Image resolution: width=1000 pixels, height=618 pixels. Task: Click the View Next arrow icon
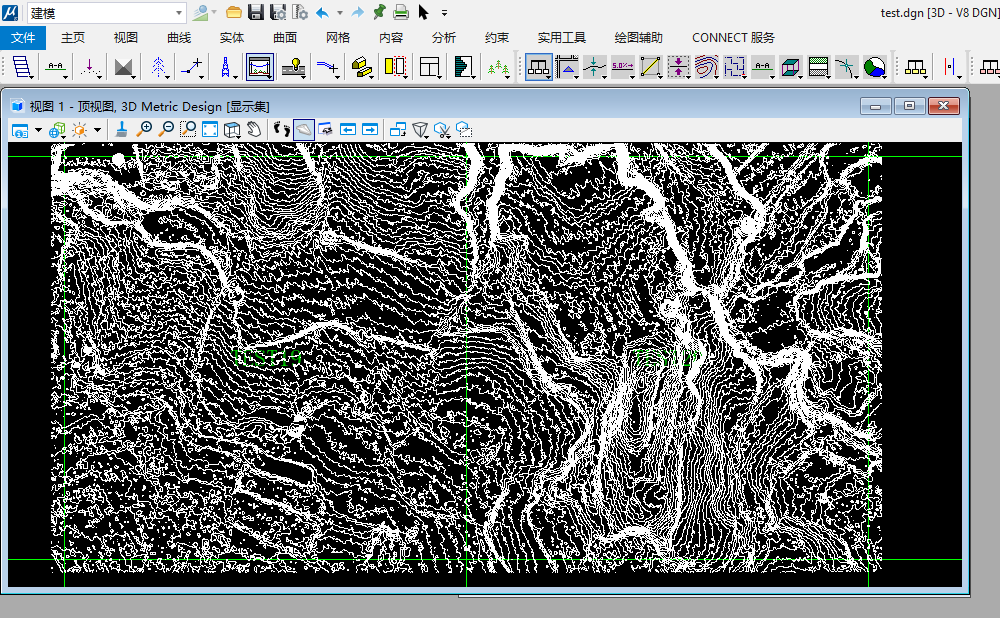pyautogui.click(x=370, y=129)
